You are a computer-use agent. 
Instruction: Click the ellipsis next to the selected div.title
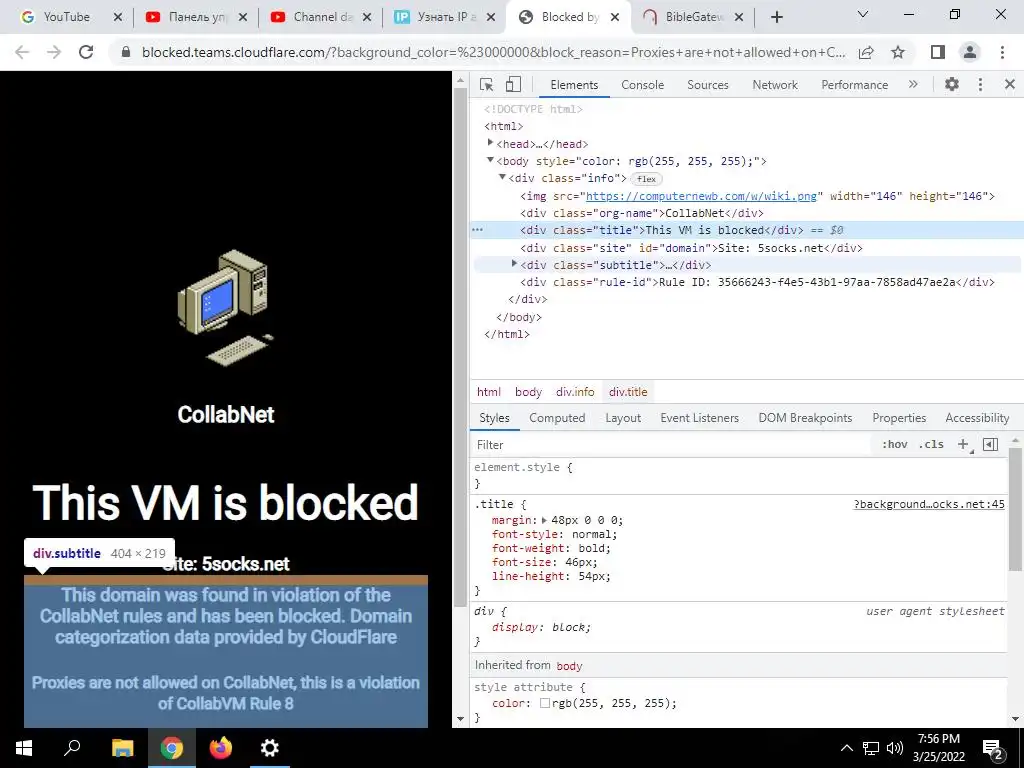[477, 230]
